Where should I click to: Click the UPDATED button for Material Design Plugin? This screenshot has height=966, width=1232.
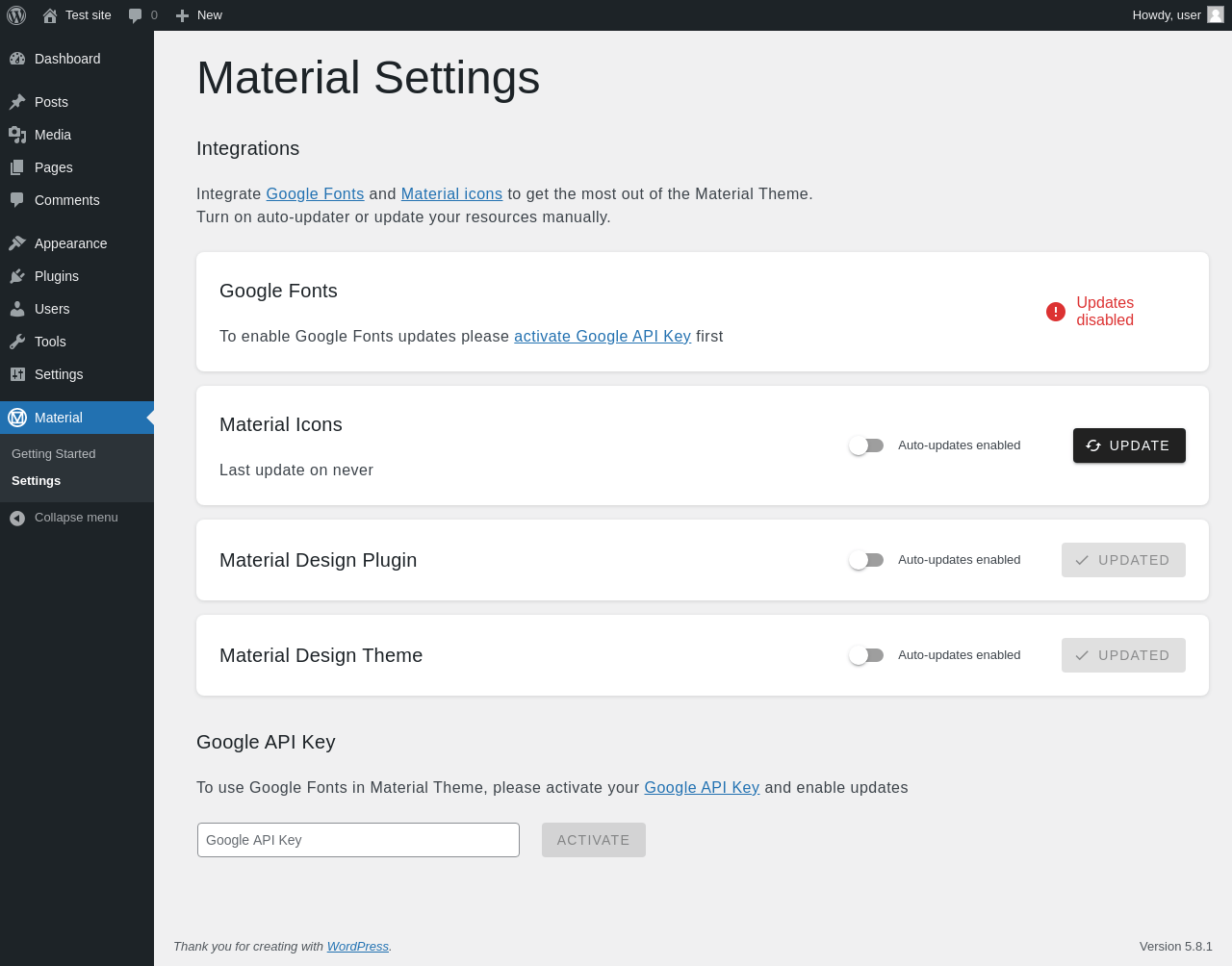coord(1123,560)
